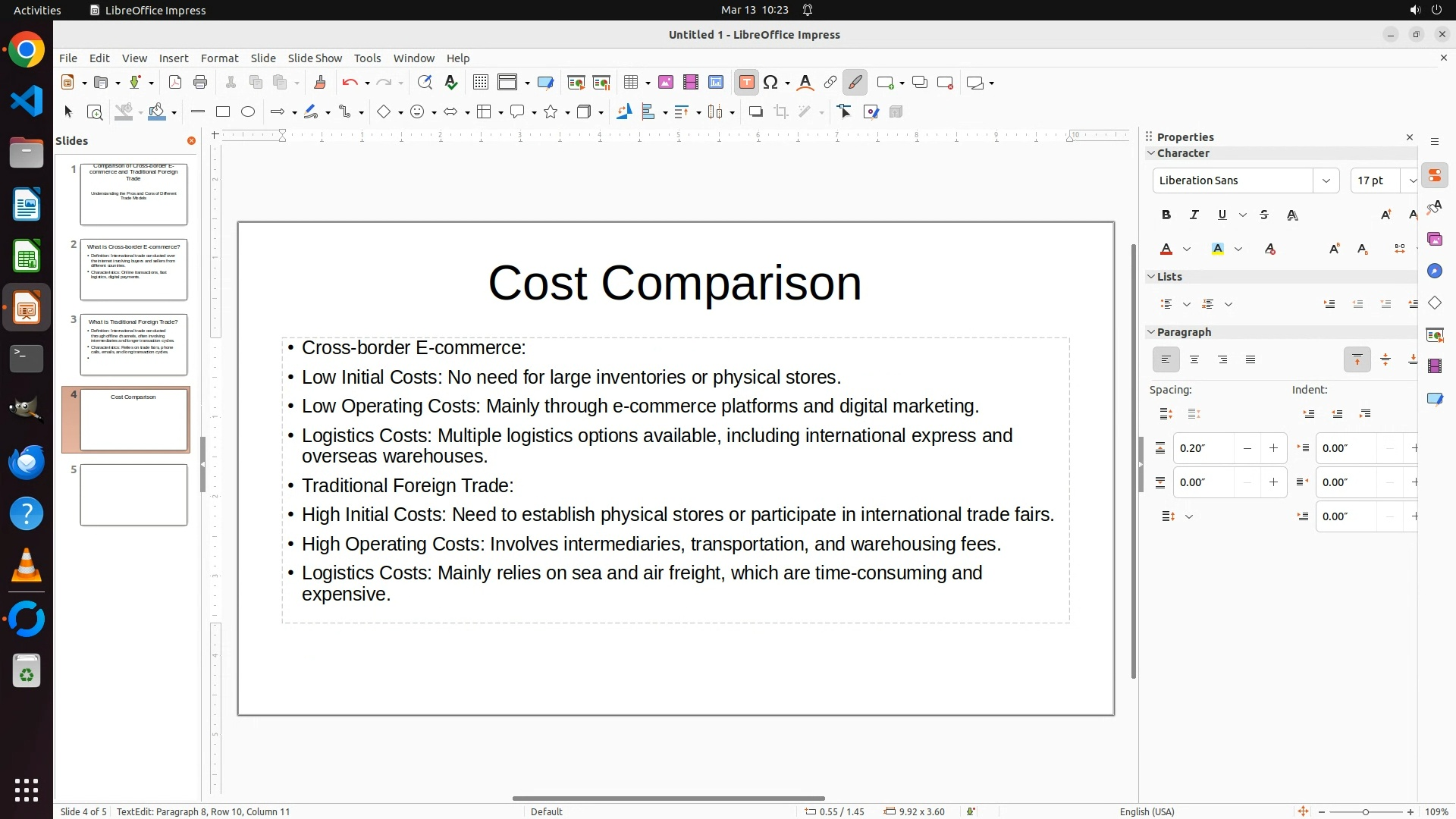This screenshot has width=1456, height=819.
Task: Insert special character omega icon
Action: [x=771, y=83]
